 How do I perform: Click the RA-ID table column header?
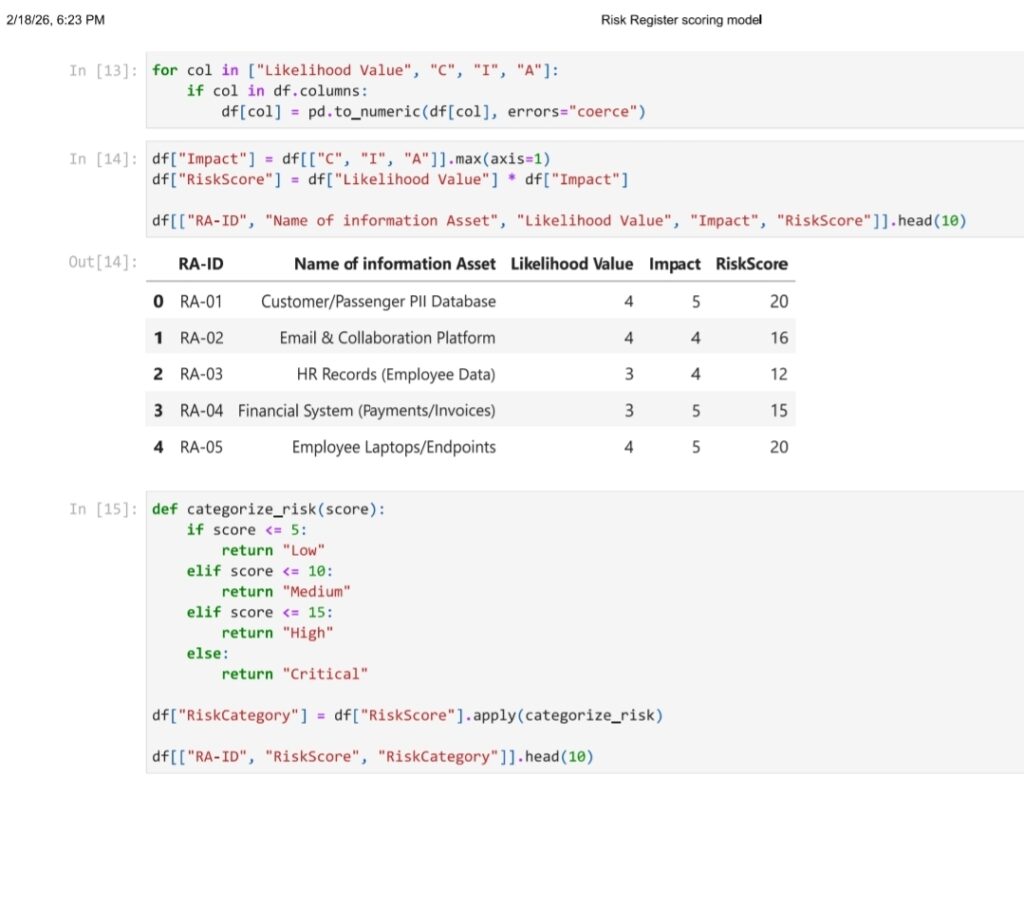coord(200,264)
